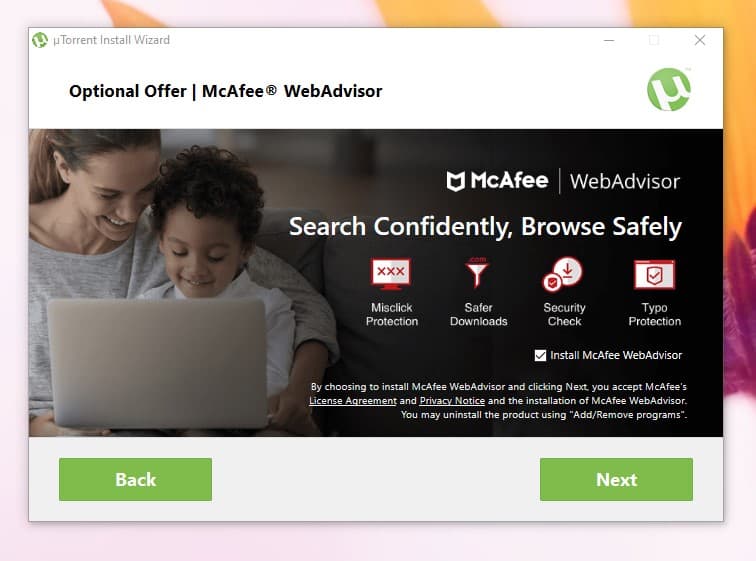
Task: Click the Security Check download icon
Action: point(563,274)
